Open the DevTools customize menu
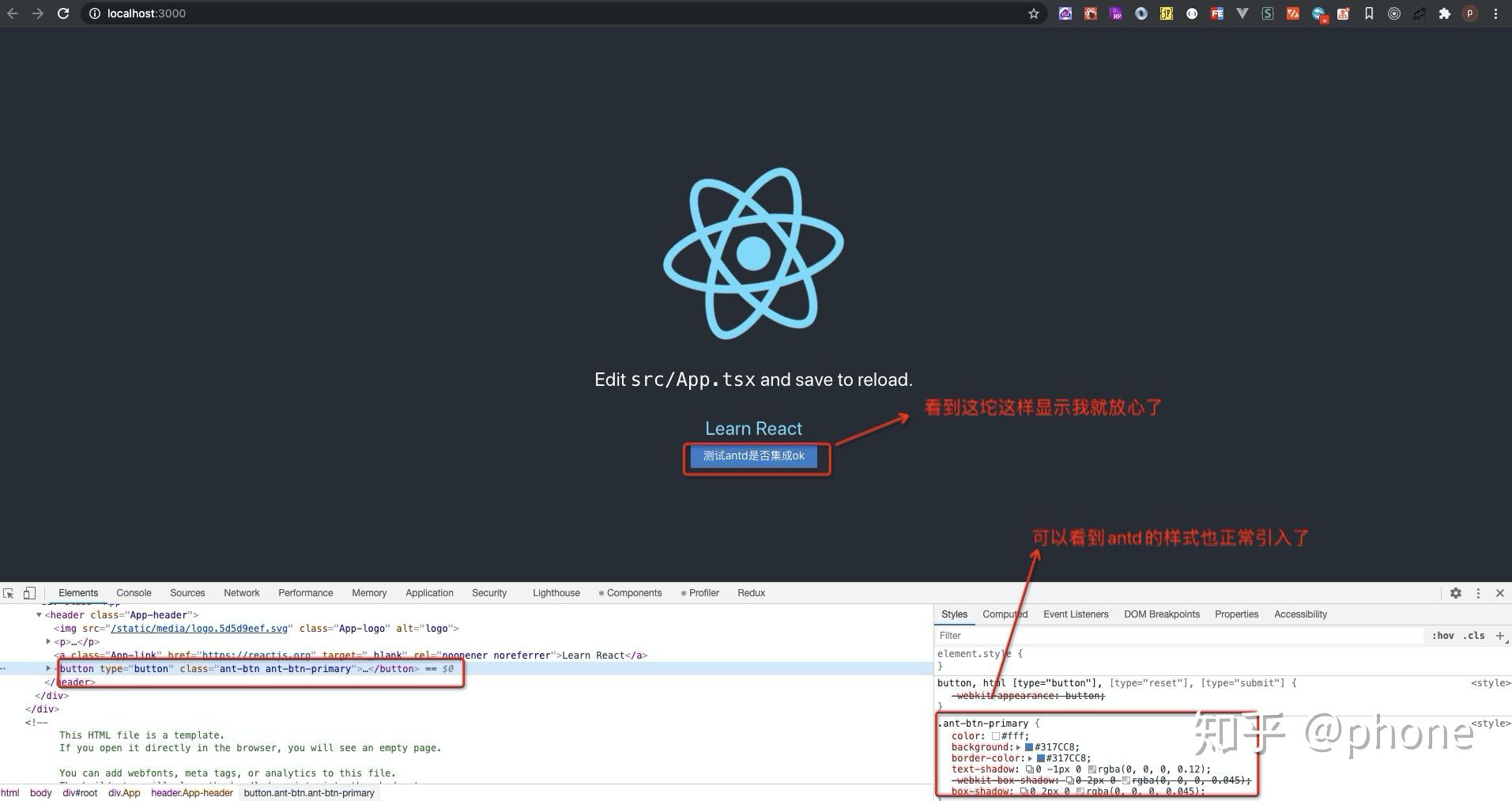Viewport: 1512px width, 801px height. (x=1478, y=593)
